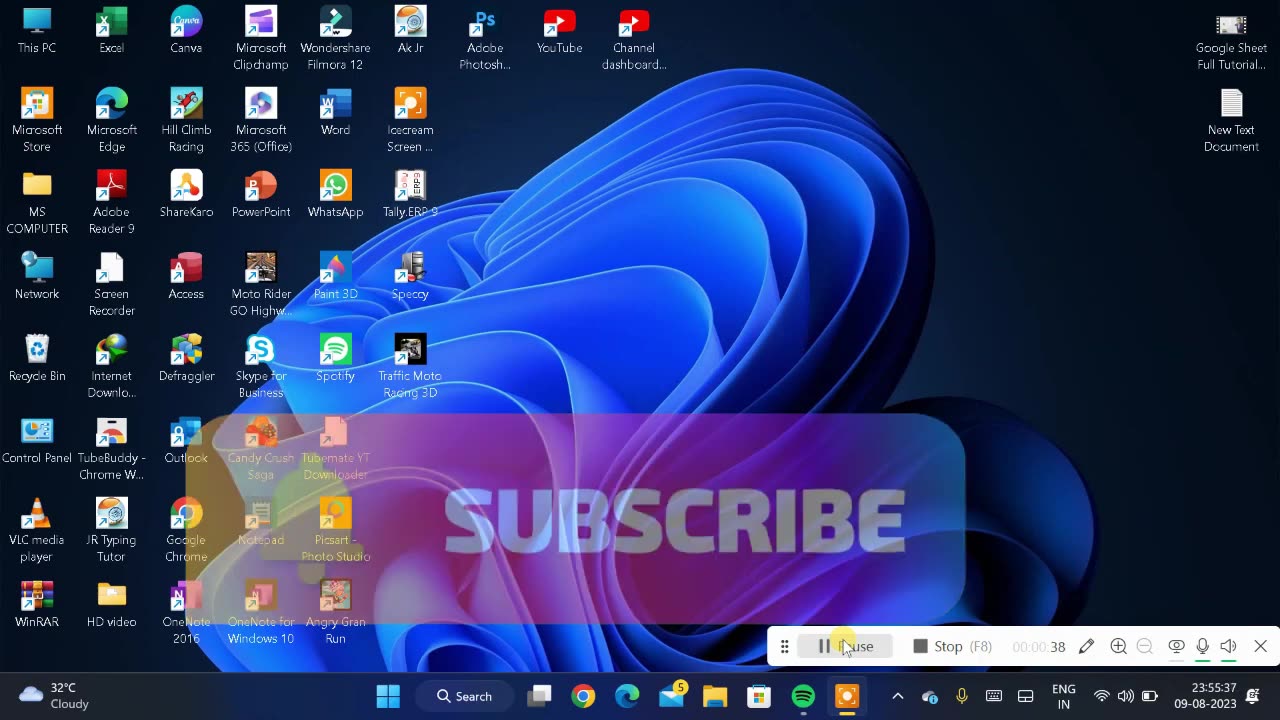Open Microsoft Store desktop icon
Viewport: 1280px width, 720px height.
pos(37,120)
